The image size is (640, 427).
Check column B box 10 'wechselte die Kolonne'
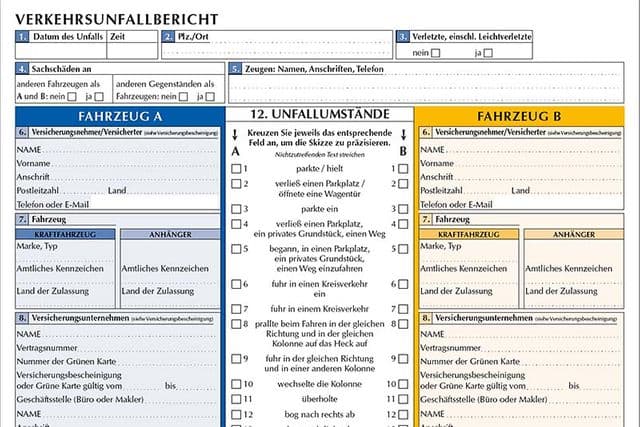pyautogui.click(x=403, y=384)
